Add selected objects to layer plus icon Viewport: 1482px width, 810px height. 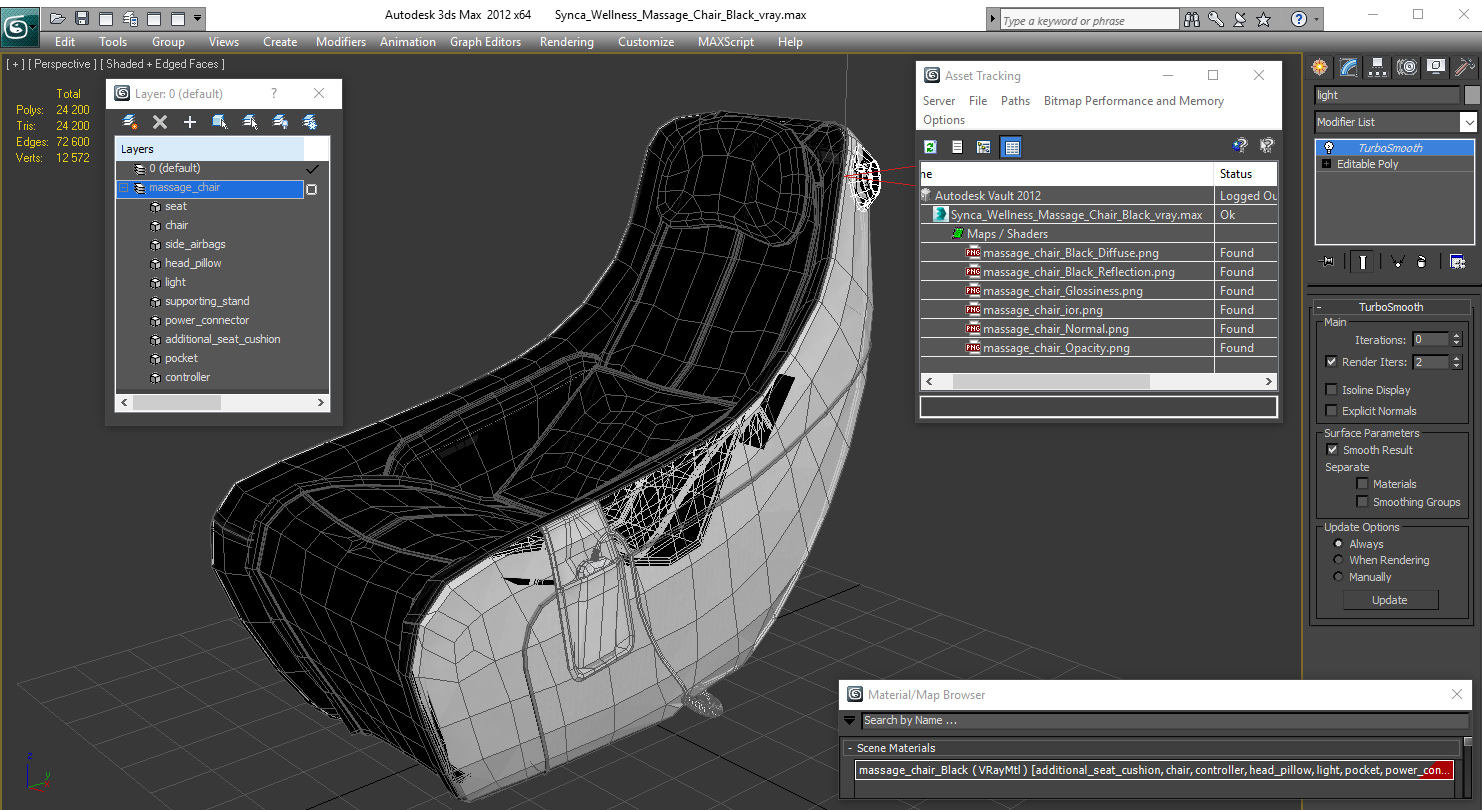[190, 122]
